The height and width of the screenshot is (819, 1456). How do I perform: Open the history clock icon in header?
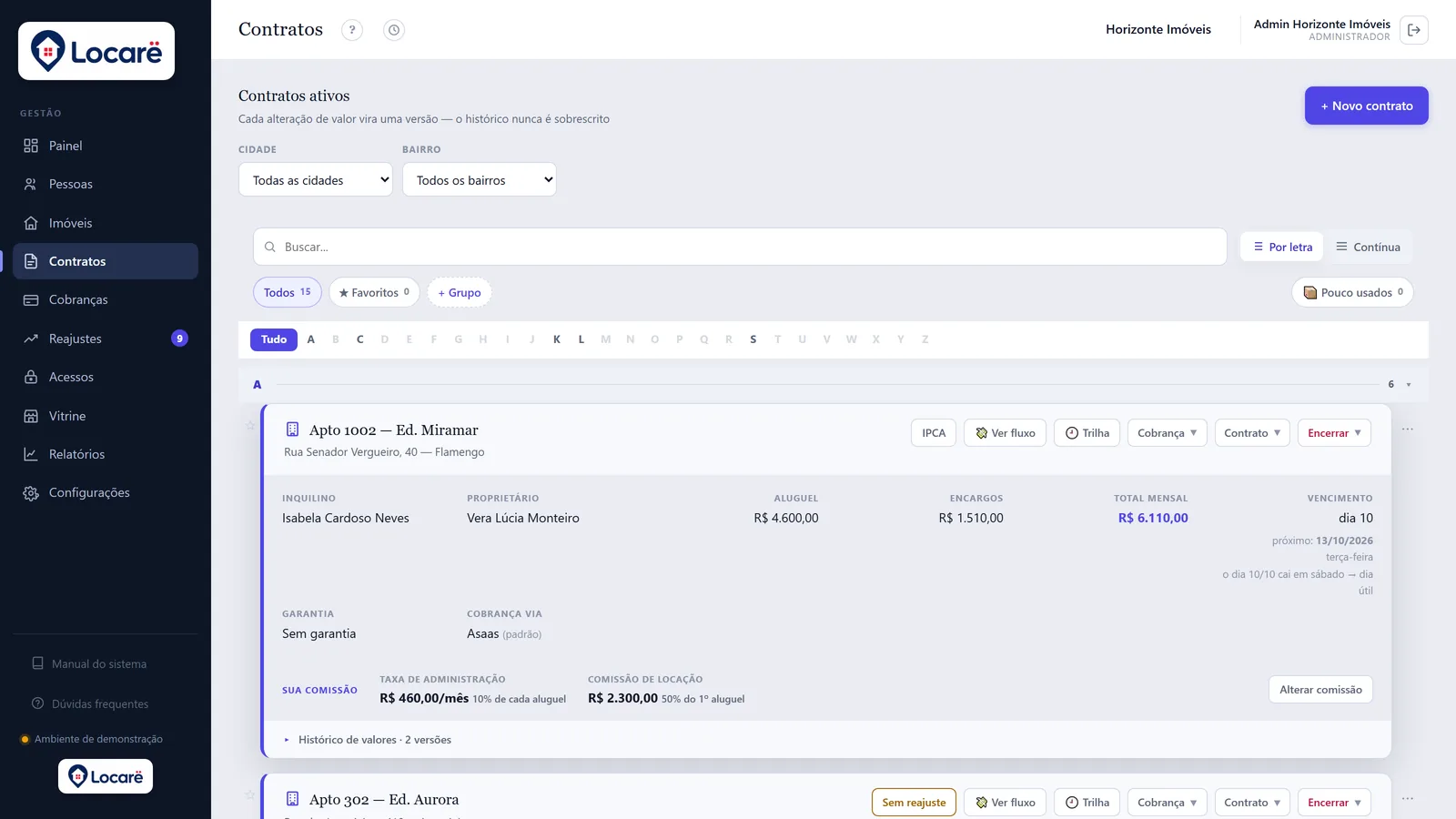pos(394,30)
